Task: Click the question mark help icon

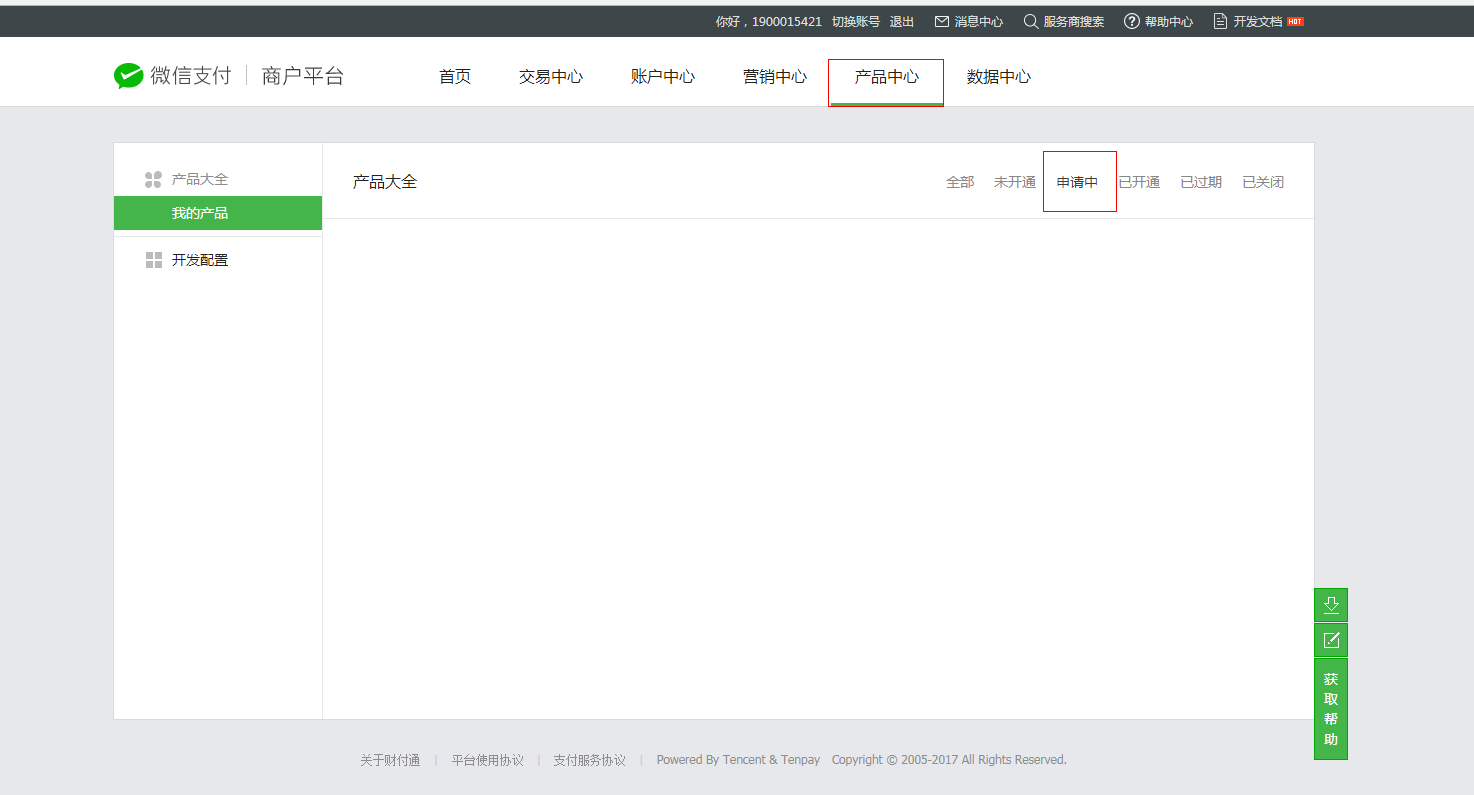Action: coord(1132,21)
